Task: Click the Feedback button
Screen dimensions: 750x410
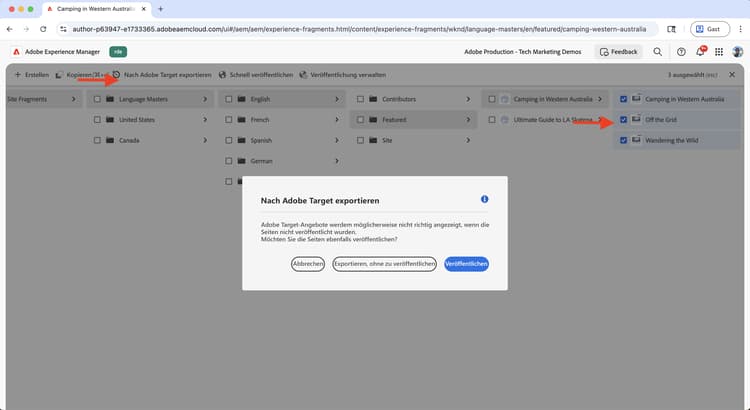Action: (x=618, y=52)
